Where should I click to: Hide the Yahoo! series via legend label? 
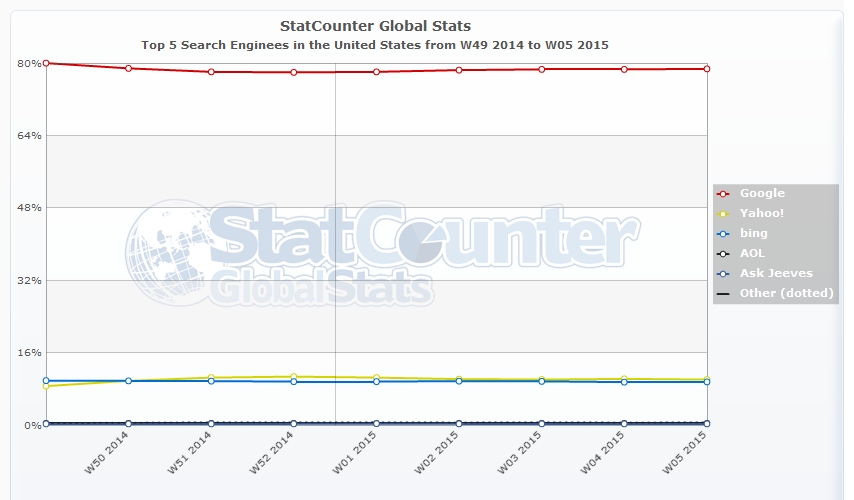(762, 213)
